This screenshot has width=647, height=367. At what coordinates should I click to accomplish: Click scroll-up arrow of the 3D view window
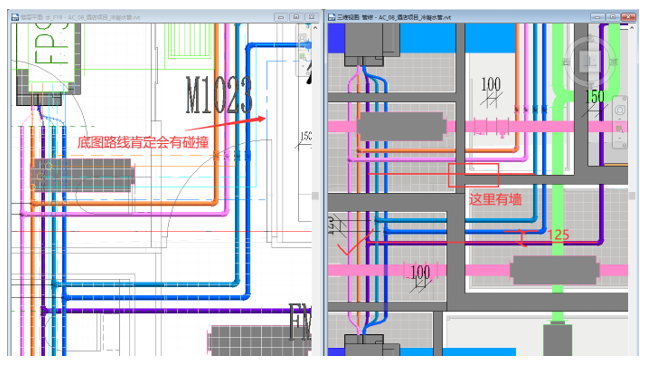click(x=632, y=27)
